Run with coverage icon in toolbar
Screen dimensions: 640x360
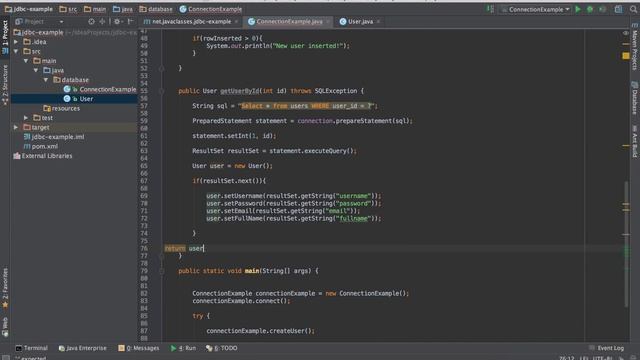point(602,9)
